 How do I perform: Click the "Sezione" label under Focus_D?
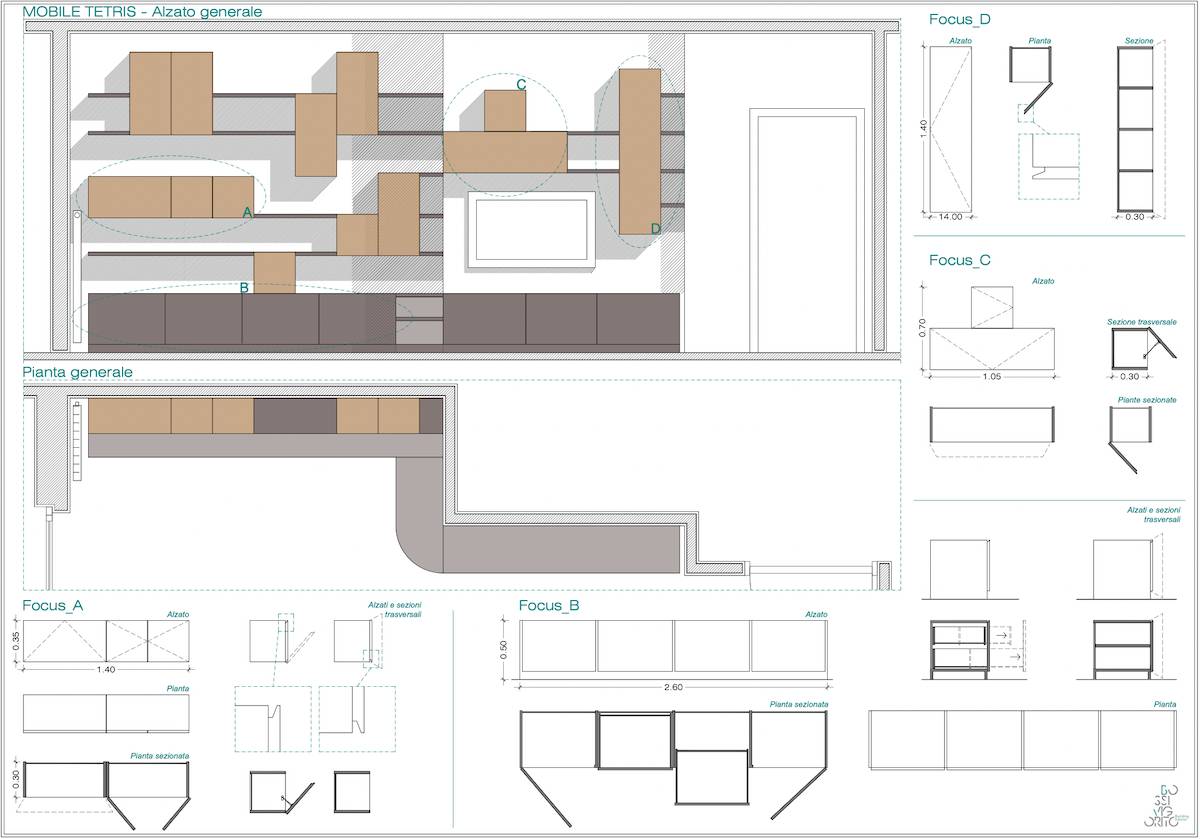tap(1139, 41)
